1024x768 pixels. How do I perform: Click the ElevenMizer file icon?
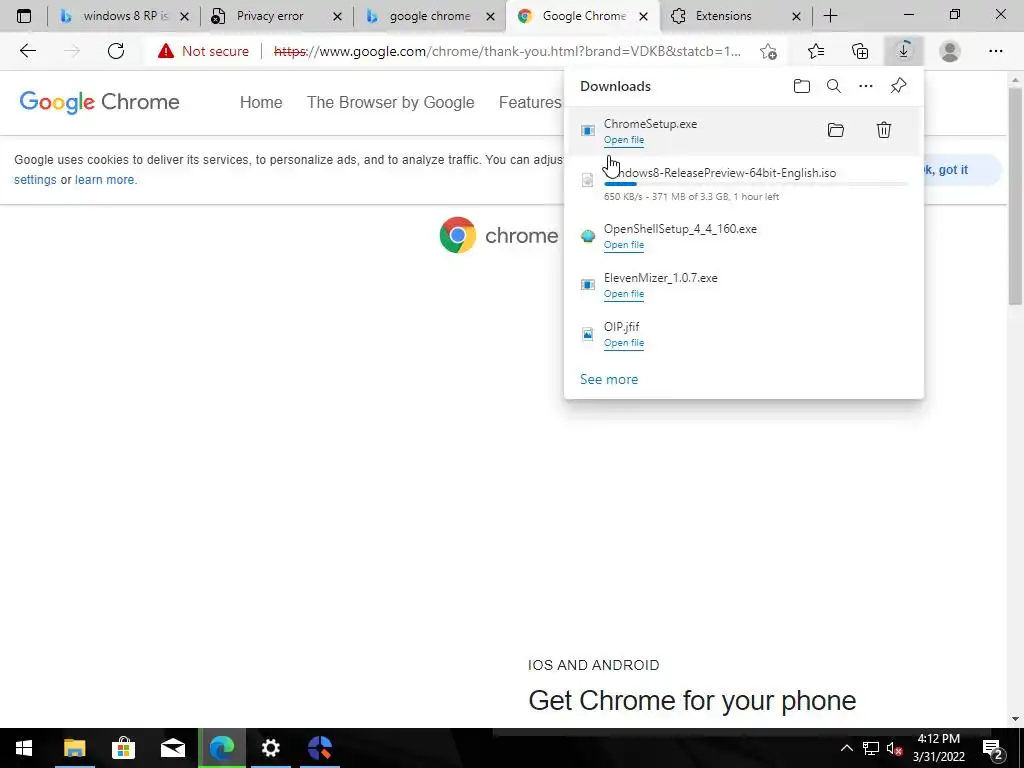click(x=588, y=285)
